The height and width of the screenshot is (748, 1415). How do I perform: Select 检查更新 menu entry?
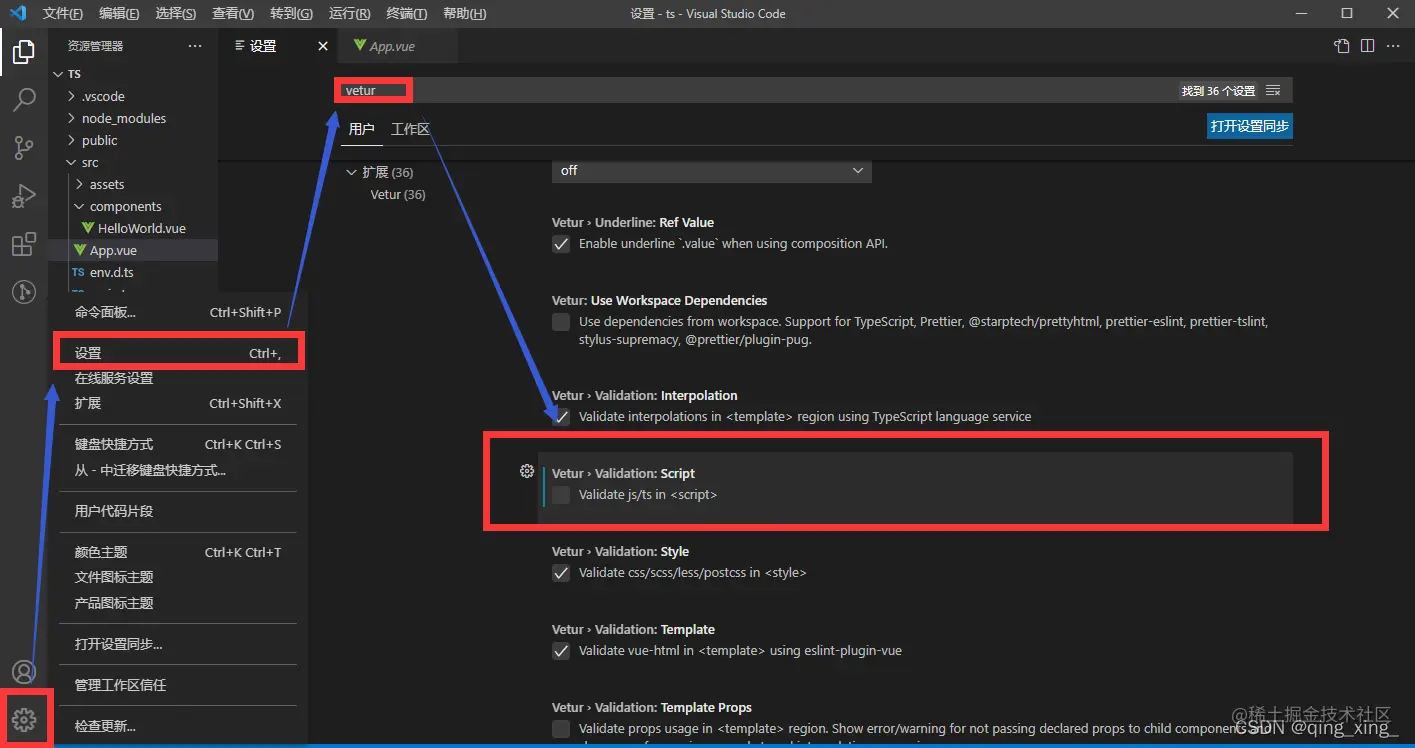tap(178, 726)
